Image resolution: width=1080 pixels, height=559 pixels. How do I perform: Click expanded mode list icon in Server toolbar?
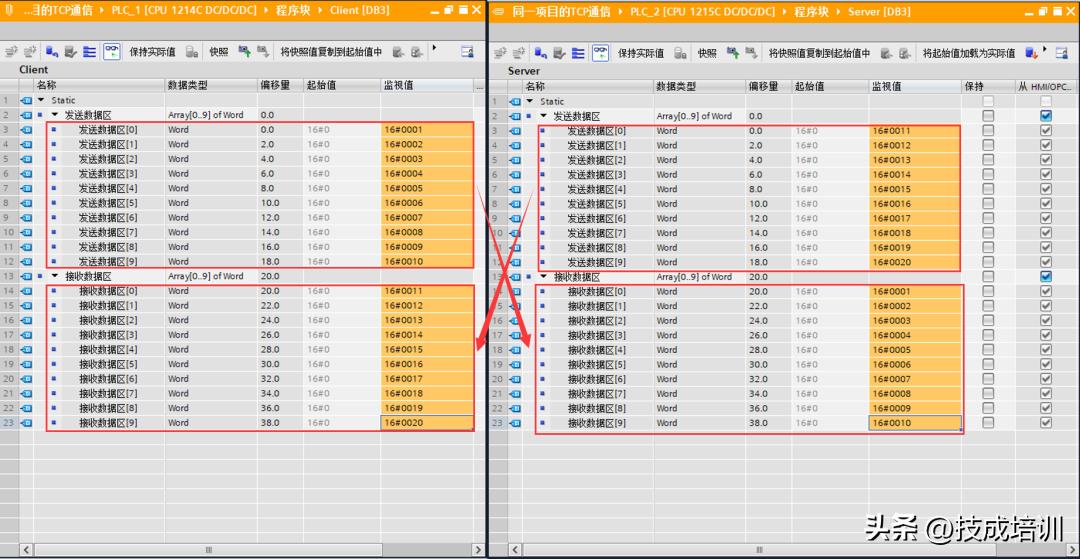[x=578, y=53]
